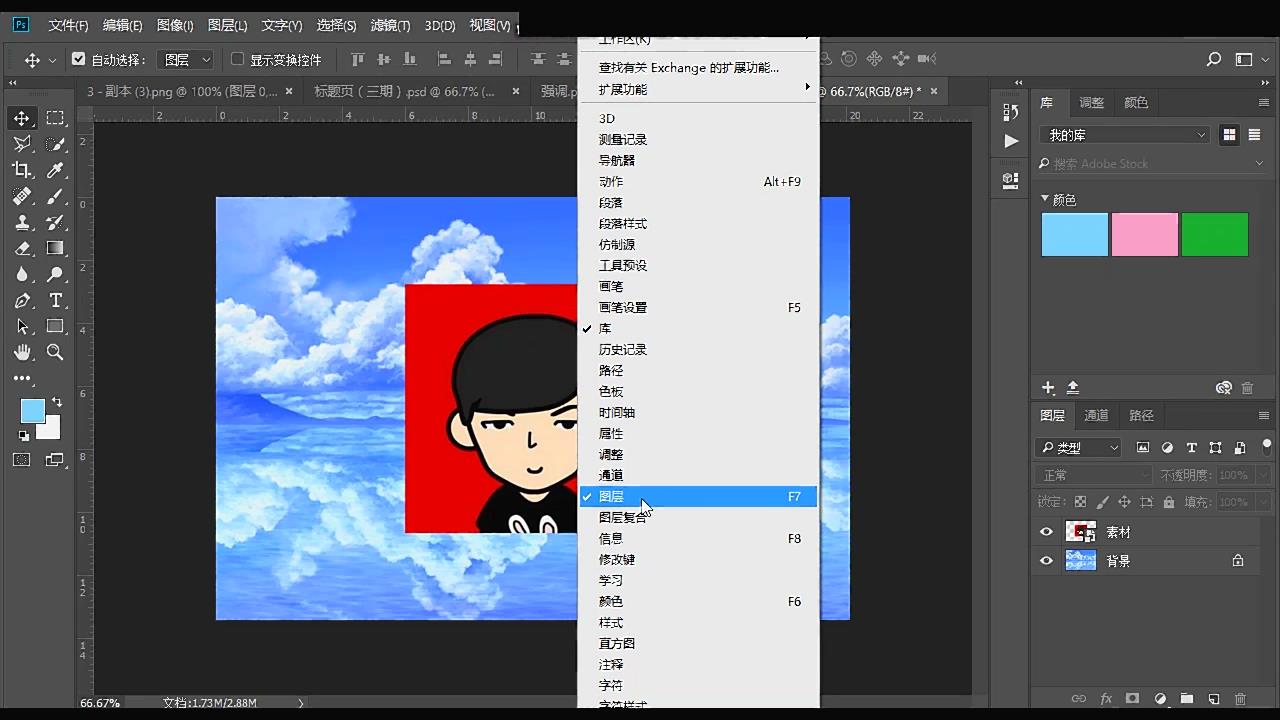Screen dimensions: 1280x720
Task: Switch to the 通道 tab
Action: point(1096,415)
